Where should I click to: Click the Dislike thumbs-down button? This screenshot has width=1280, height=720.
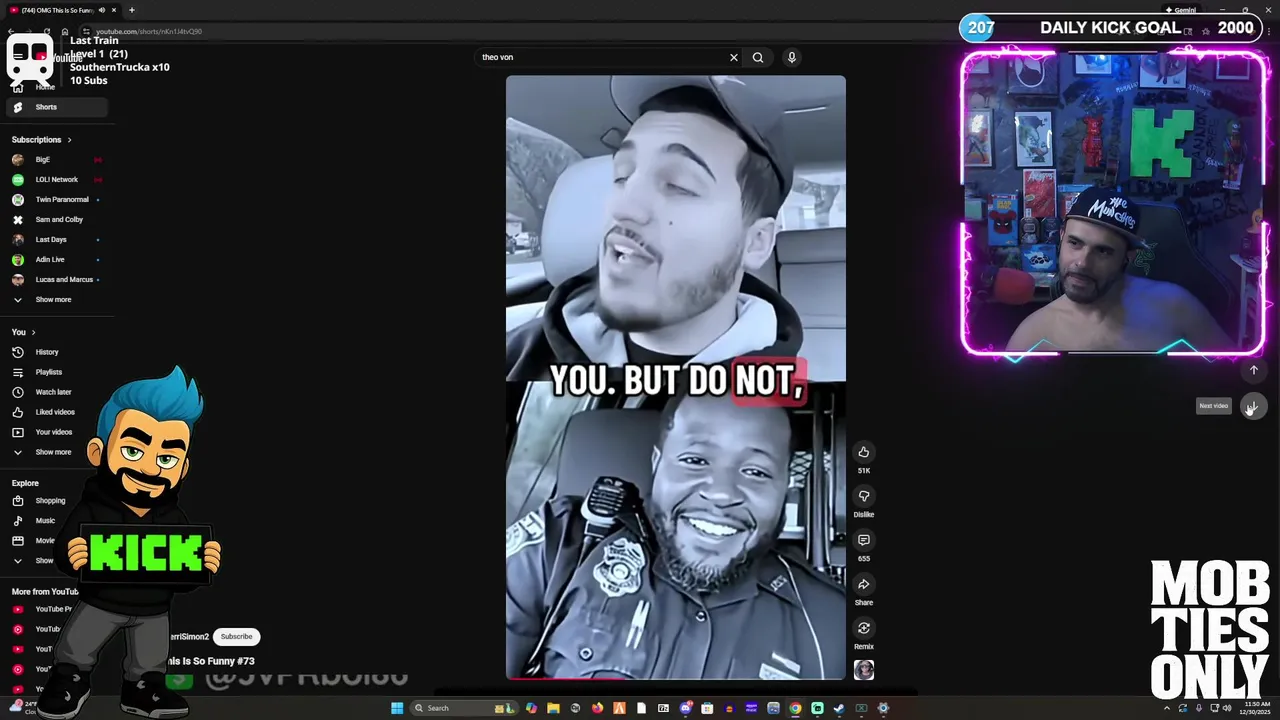864,496
